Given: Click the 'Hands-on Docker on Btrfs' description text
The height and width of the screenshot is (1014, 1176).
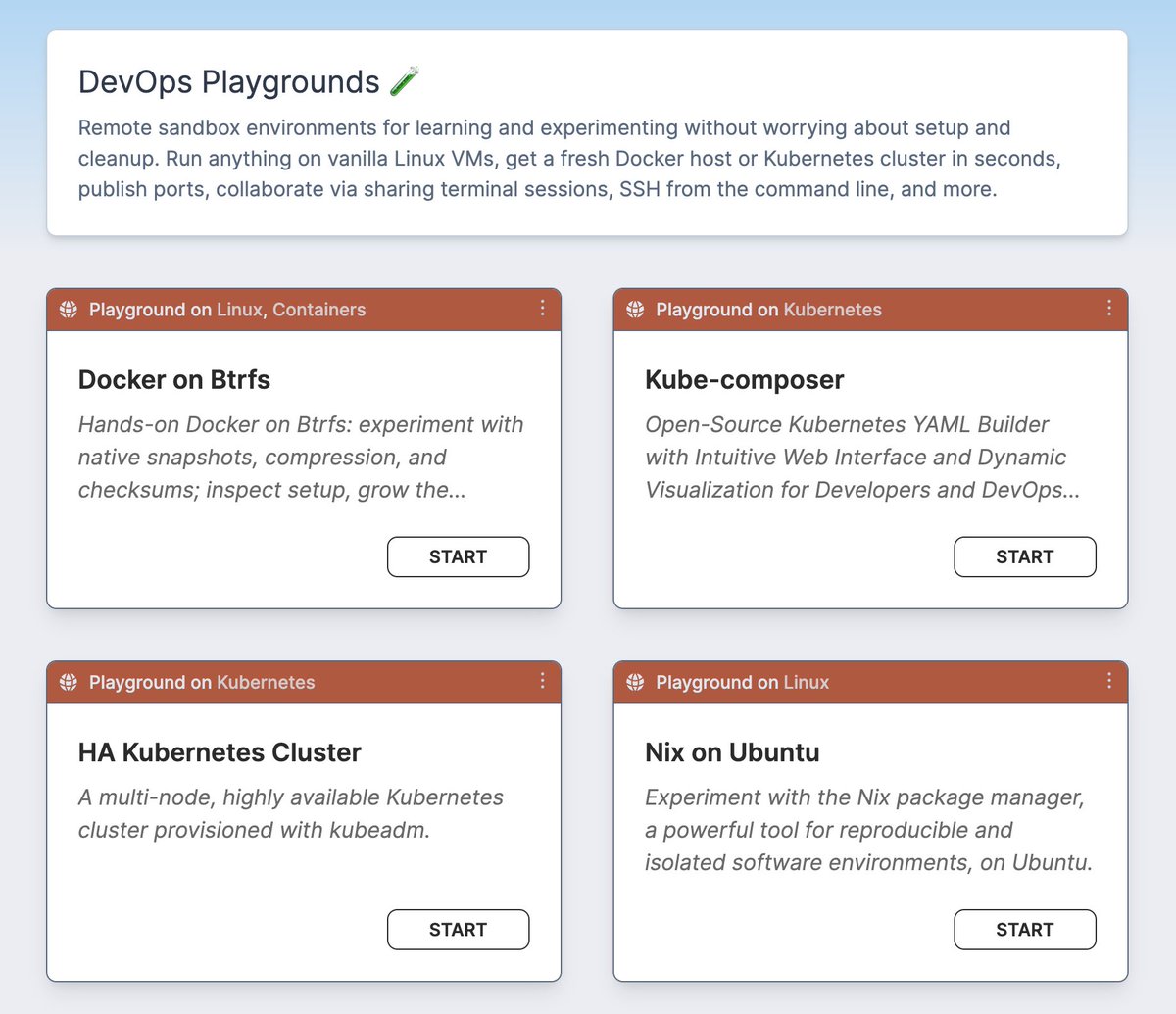Looking at the screenshot, I should [x=301, y=458].
